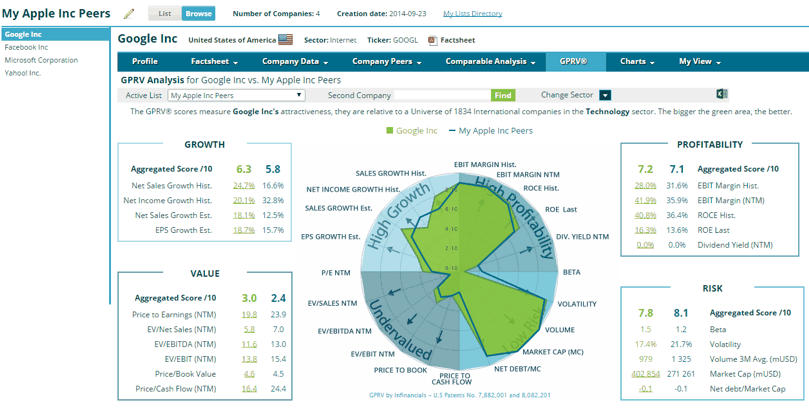Click the Find button

pos(503,95)
